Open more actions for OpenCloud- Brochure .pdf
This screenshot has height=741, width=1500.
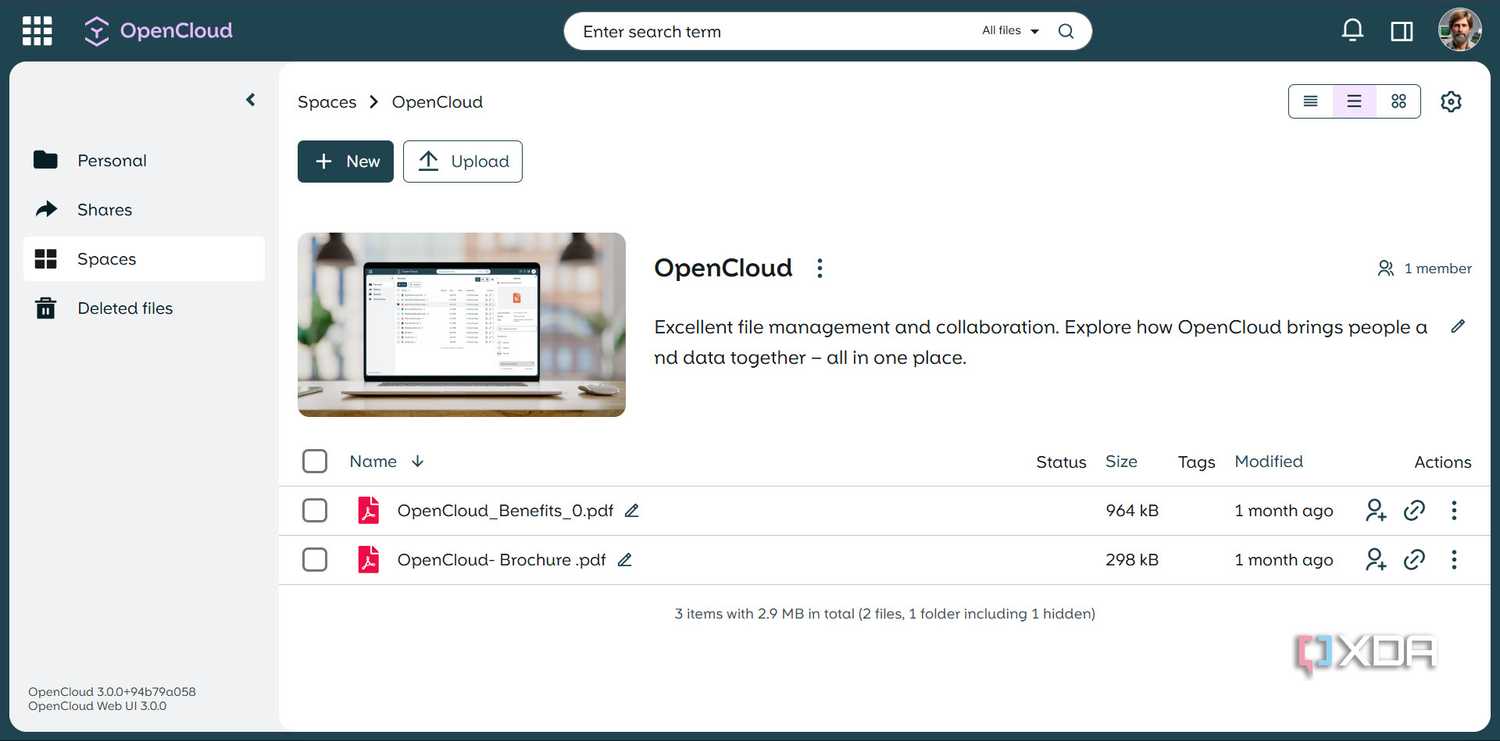(1454, 560)
